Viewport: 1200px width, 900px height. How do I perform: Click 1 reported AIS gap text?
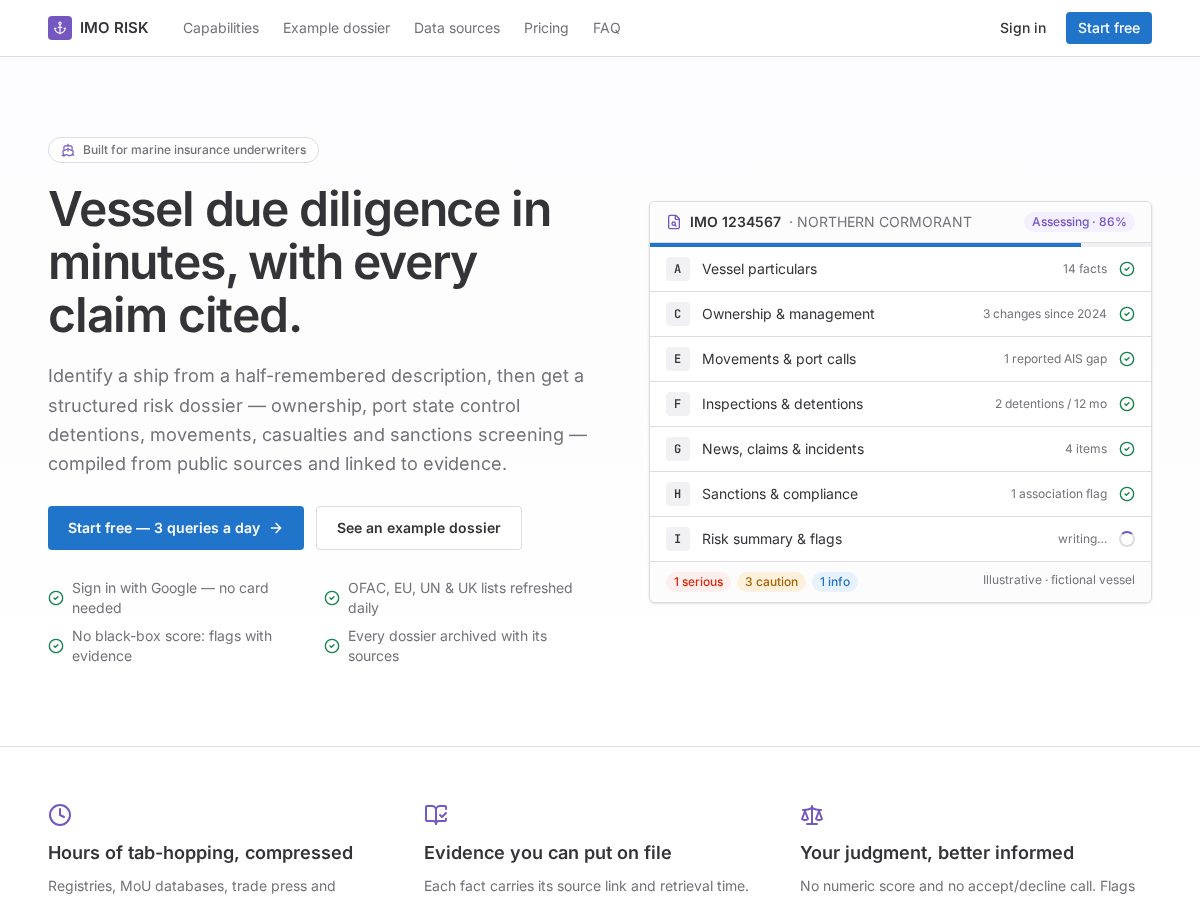tap(1055, 359)
